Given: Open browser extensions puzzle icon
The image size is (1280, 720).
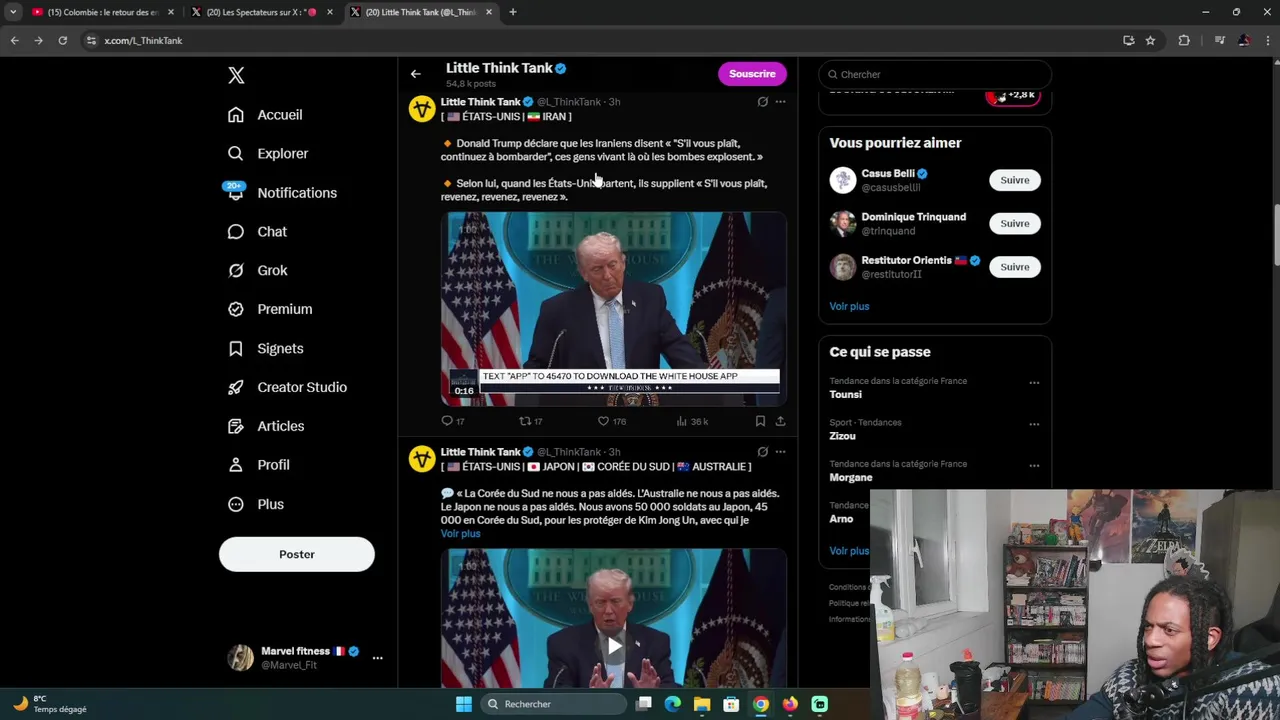Looking at the screenshot, I should (x=1184, y=40).
